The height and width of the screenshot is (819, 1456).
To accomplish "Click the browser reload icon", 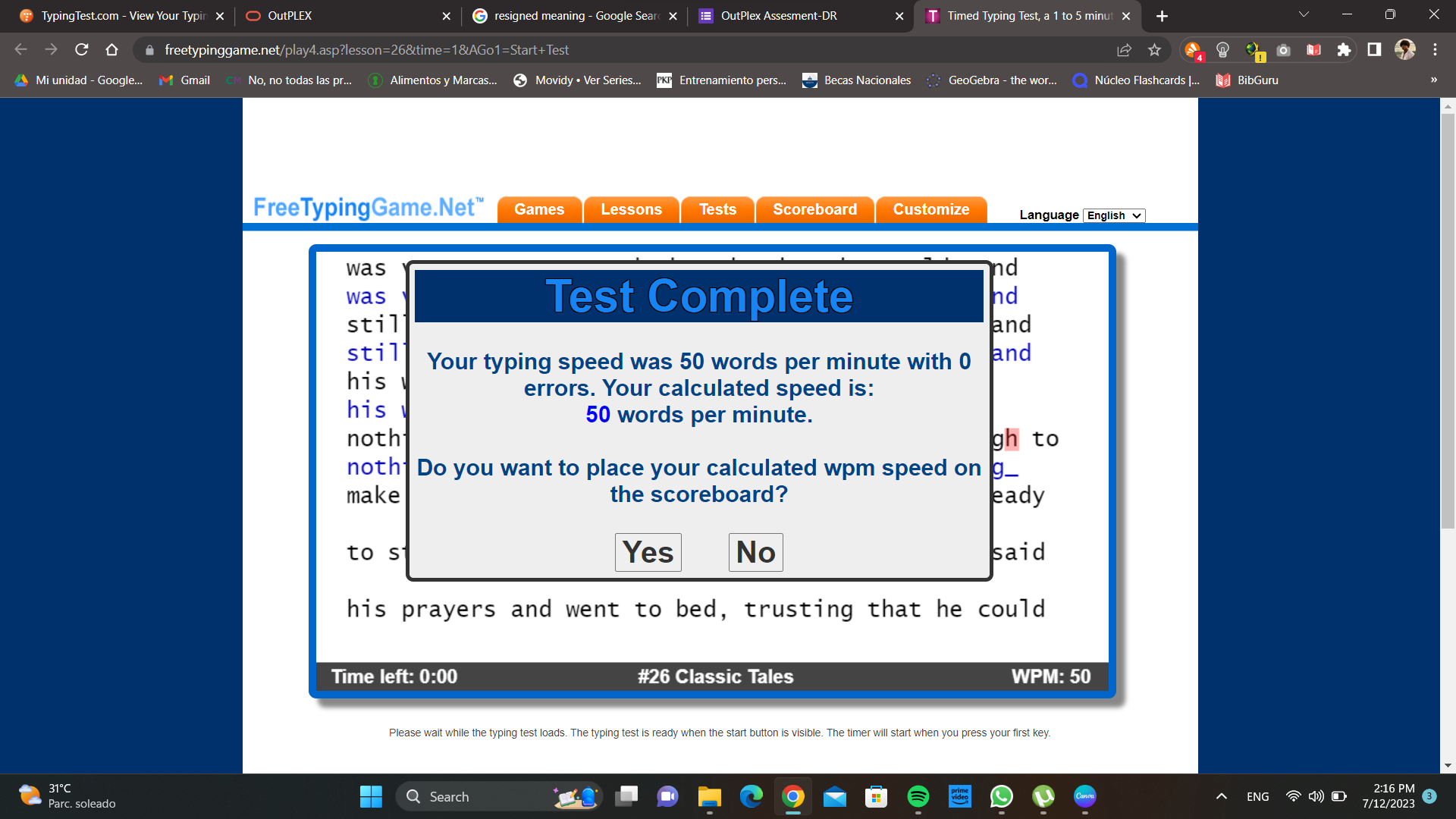I will point(82,50).
